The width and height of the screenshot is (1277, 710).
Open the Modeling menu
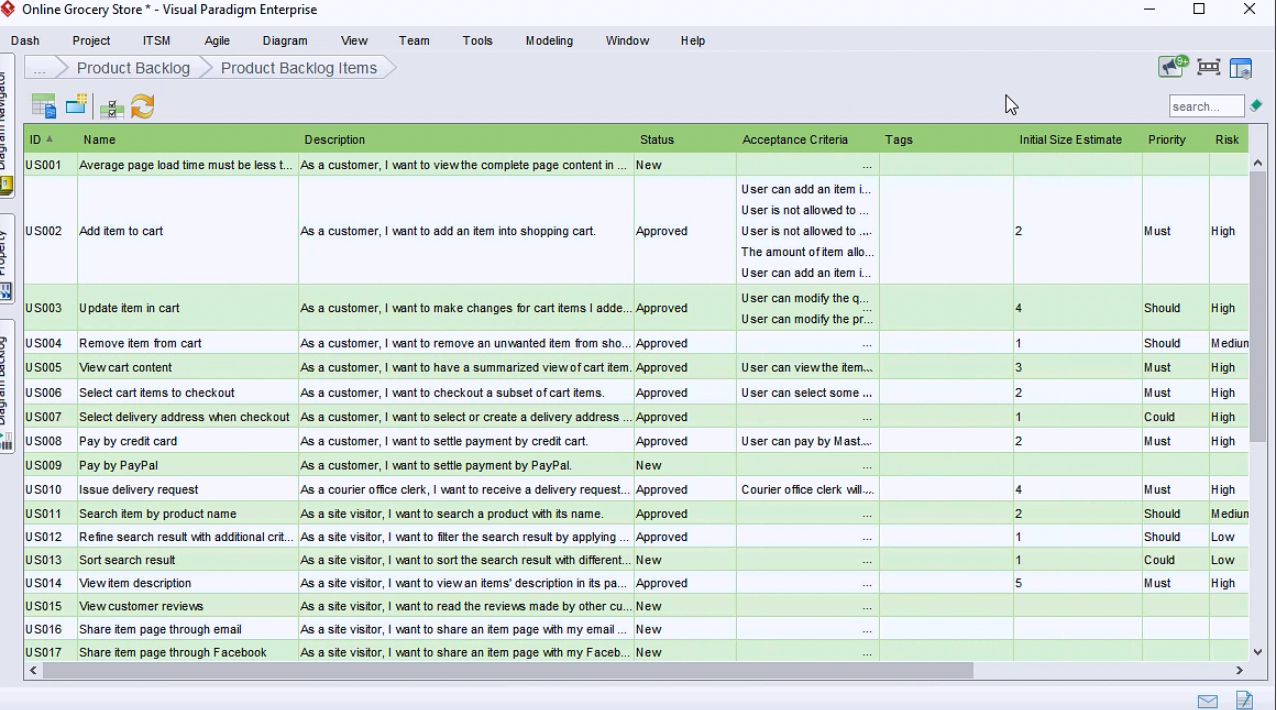[x=549, y=41]
